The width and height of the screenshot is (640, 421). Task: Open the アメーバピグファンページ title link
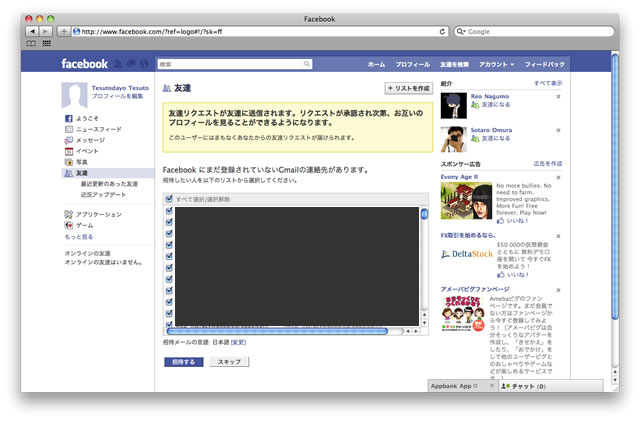[475, 289]
